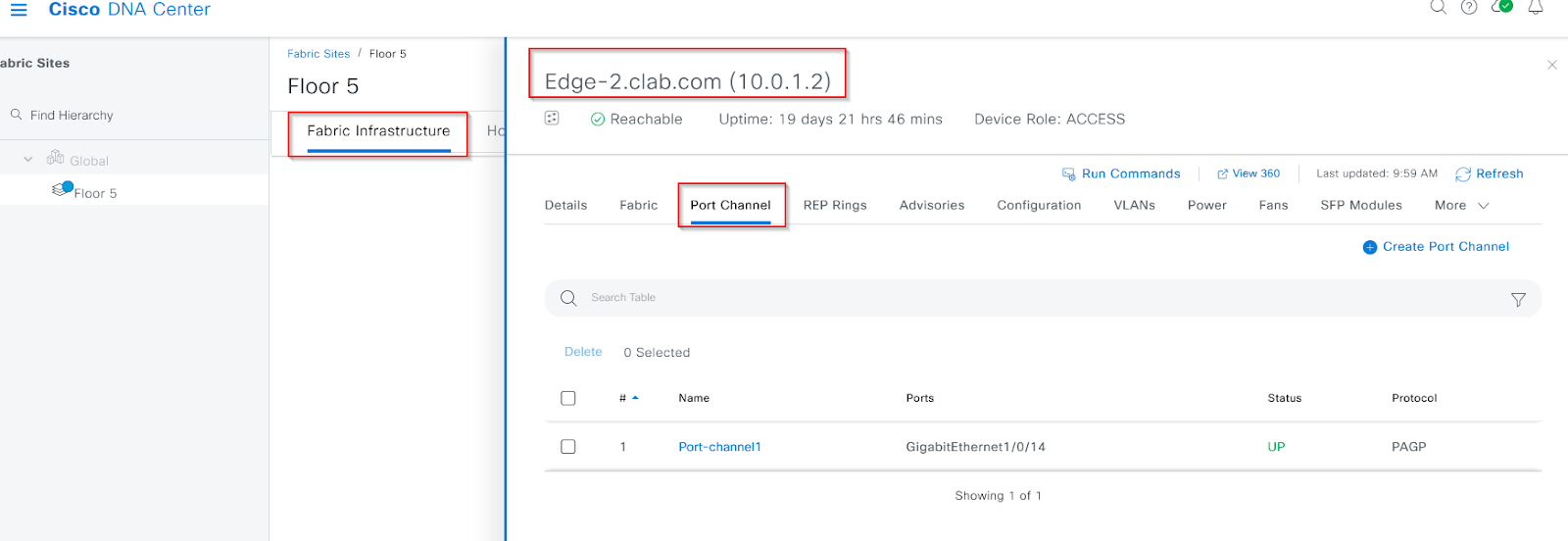Select the Port Channel tab
Image resolution: width=1568 pixels, height=541 pixels.
point(730,205)
